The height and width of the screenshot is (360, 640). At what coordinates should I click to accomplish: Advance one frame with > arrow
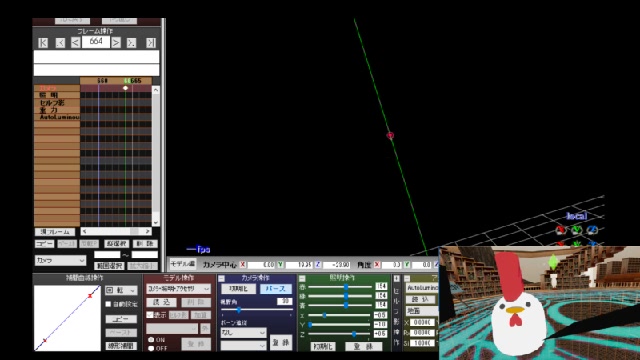coord(116,42)
